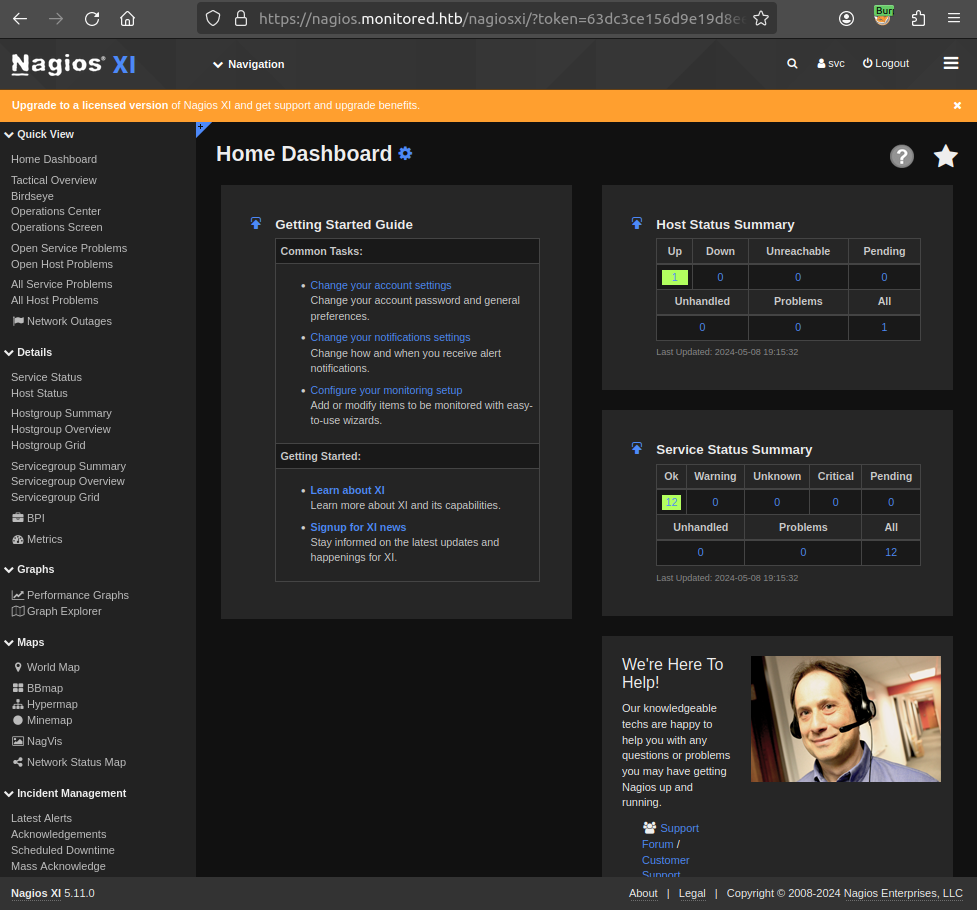Expand the Navigation dropdown
Image resolution: width=977 pixels, height=910 pixels.
[x=249, y=64]
